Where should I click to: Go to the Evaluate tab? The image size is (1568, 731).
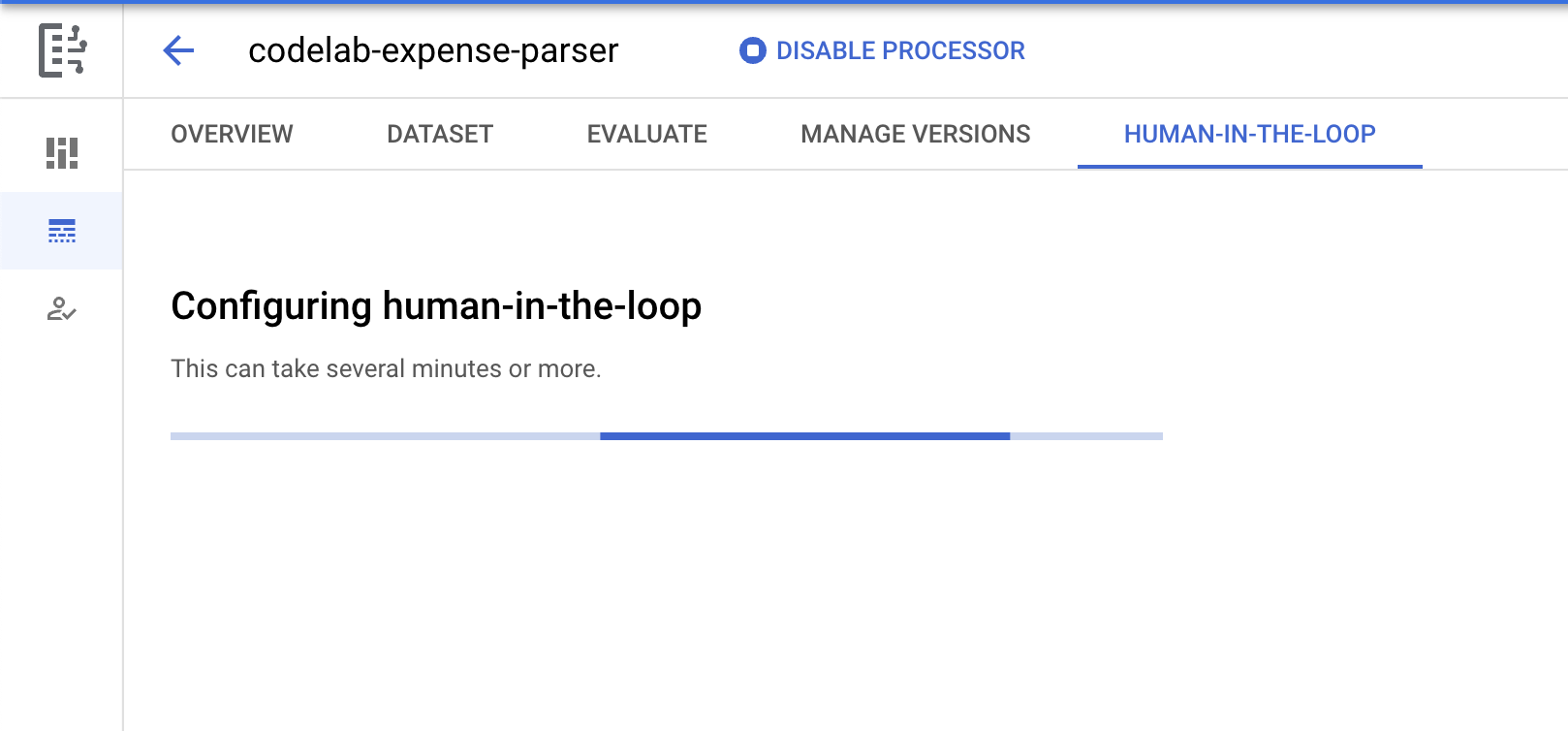pyautogui.click(x=646, y=134)
